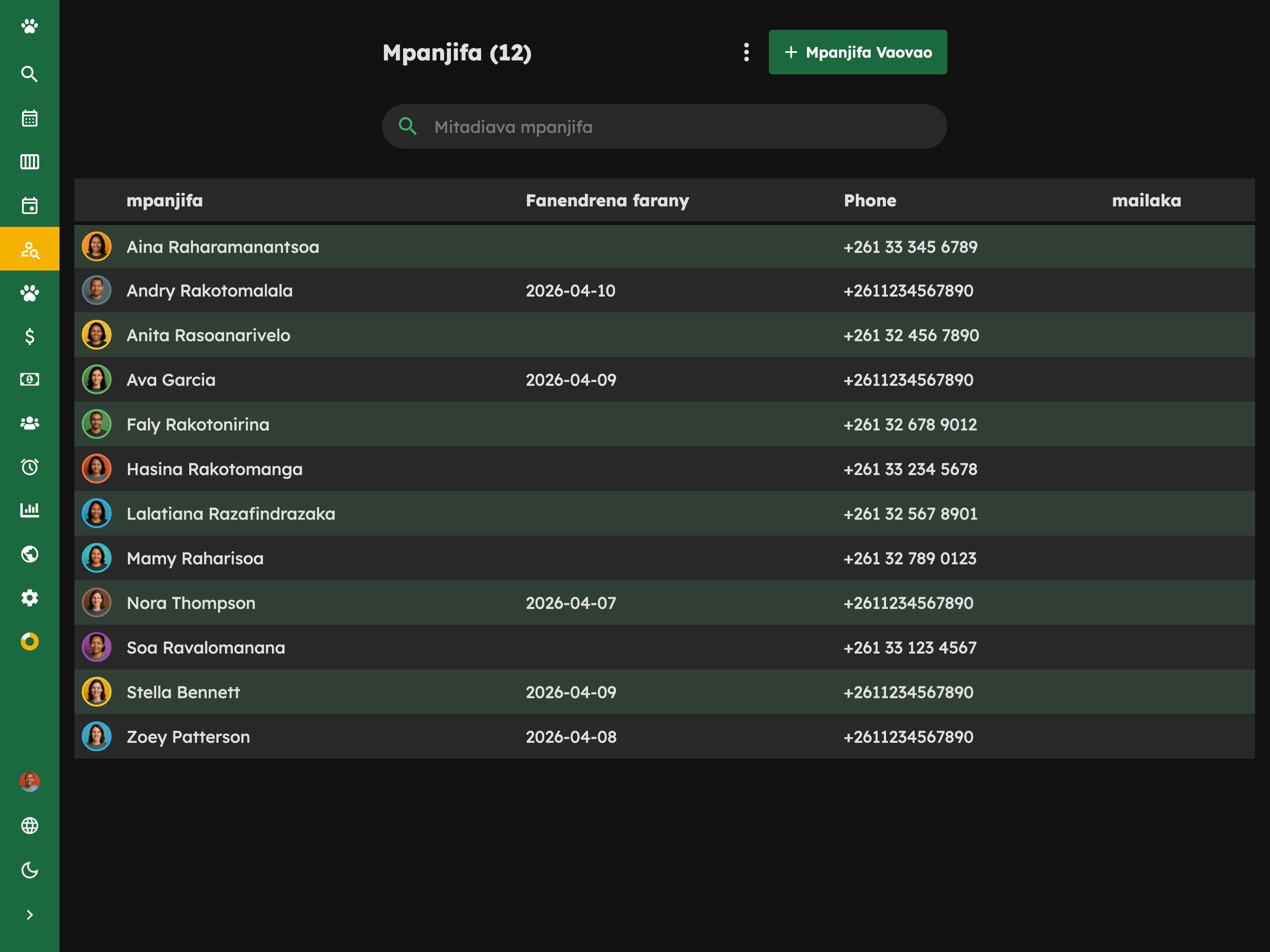Focus the Mitadiava mpanjifa search field

664,127
